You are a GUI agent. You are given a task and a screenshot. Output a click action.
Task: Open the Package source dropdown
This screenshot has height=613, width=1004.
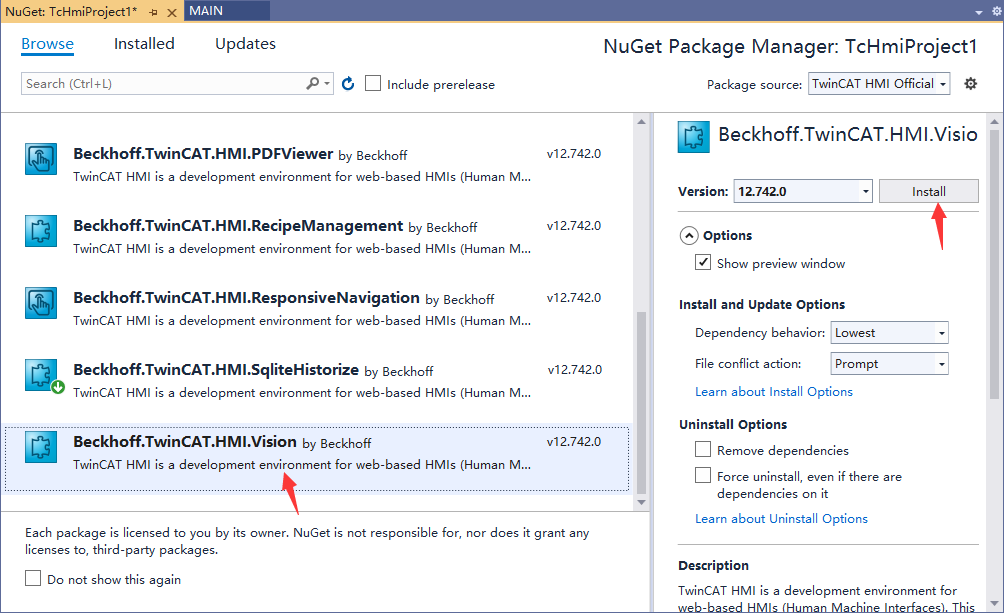(879, 84)
